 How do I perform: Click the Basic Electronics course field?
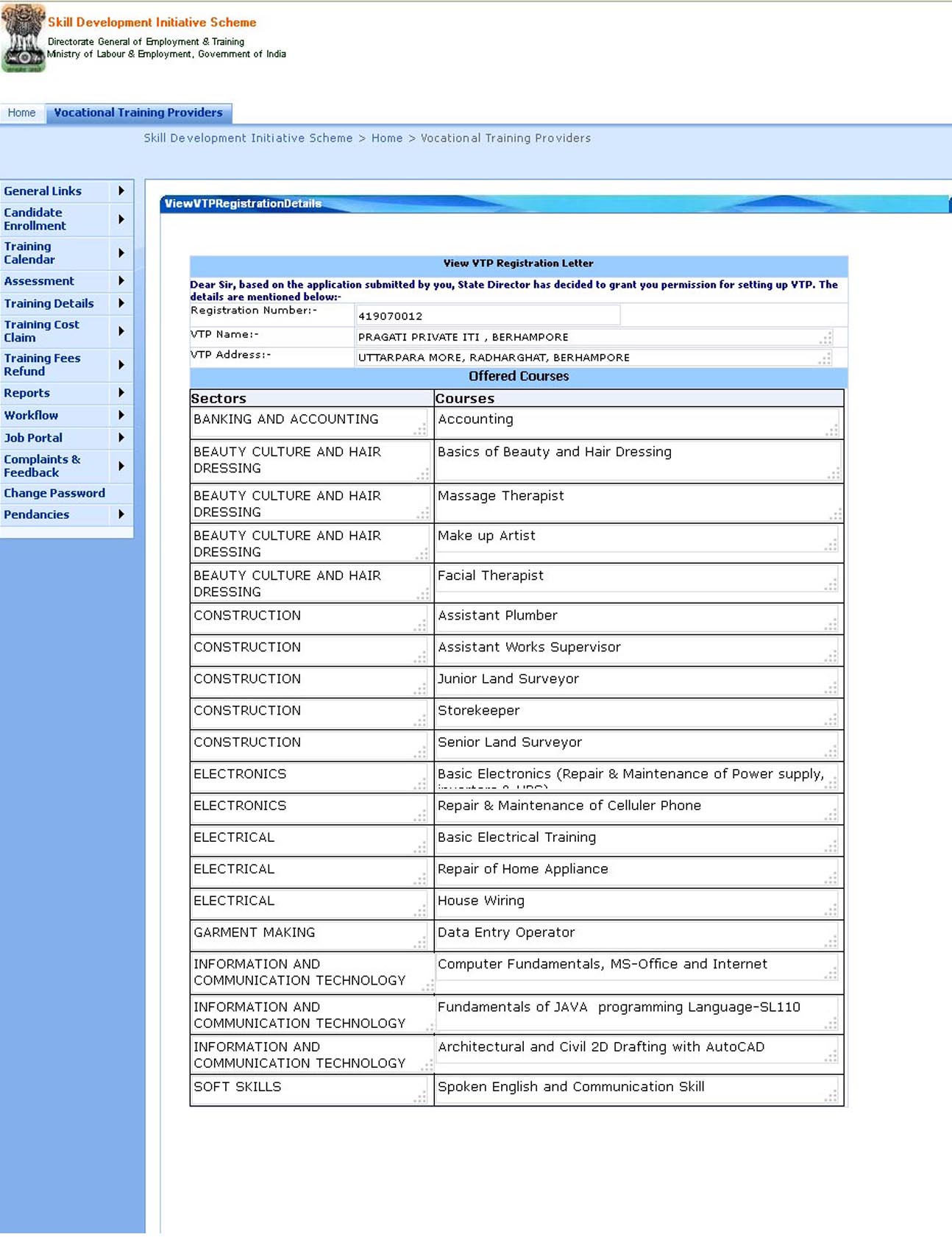(x=638, y=777)
